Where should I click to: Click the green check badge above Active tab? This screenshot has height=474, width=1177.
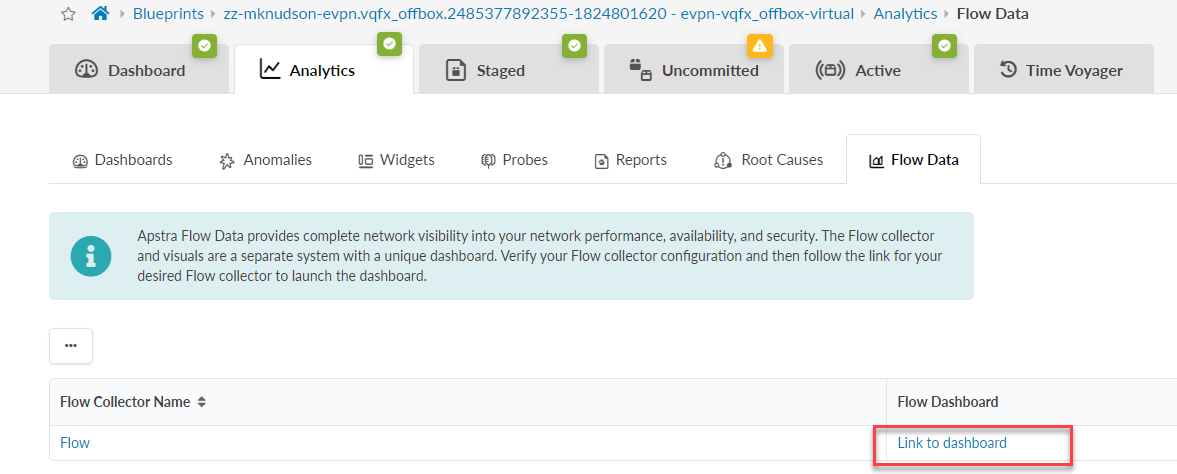[x=945, y=45]
